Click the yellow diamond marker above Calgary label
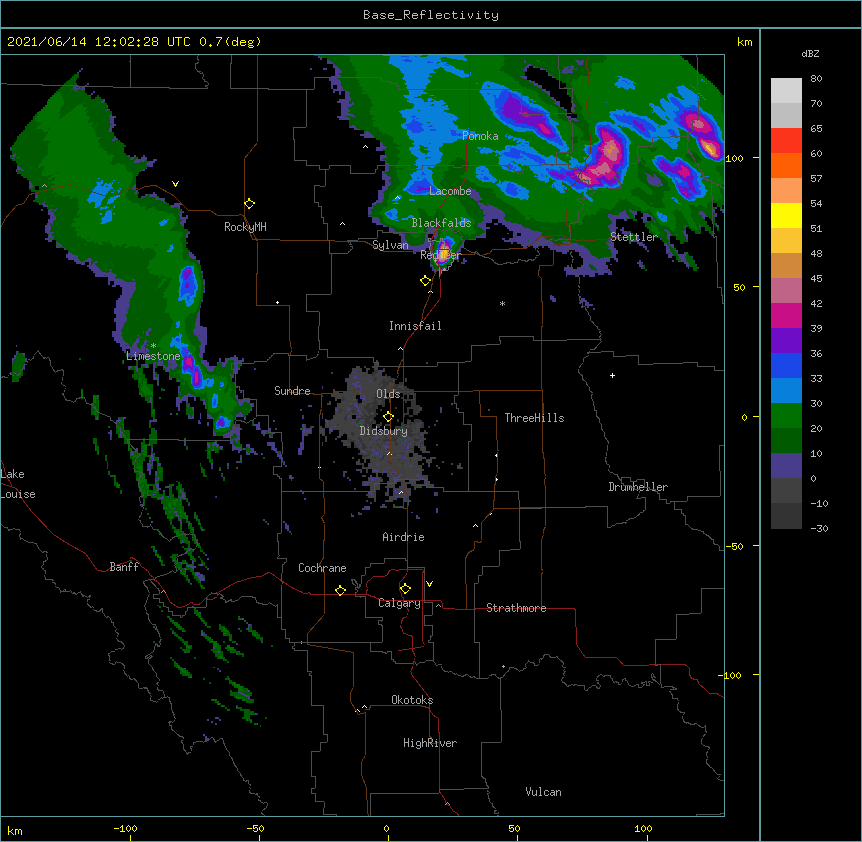 click(405, 589)
